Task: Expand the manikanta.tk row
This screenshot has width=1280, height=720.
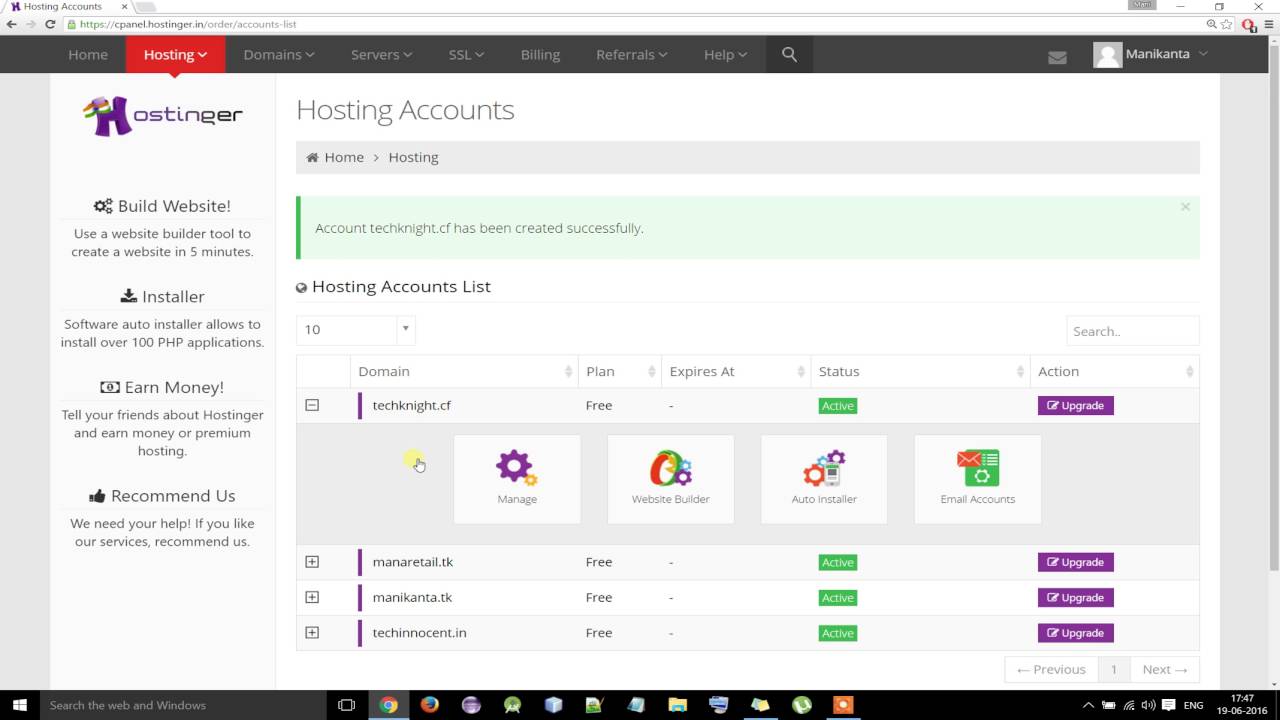Action: tap(312, 597)
